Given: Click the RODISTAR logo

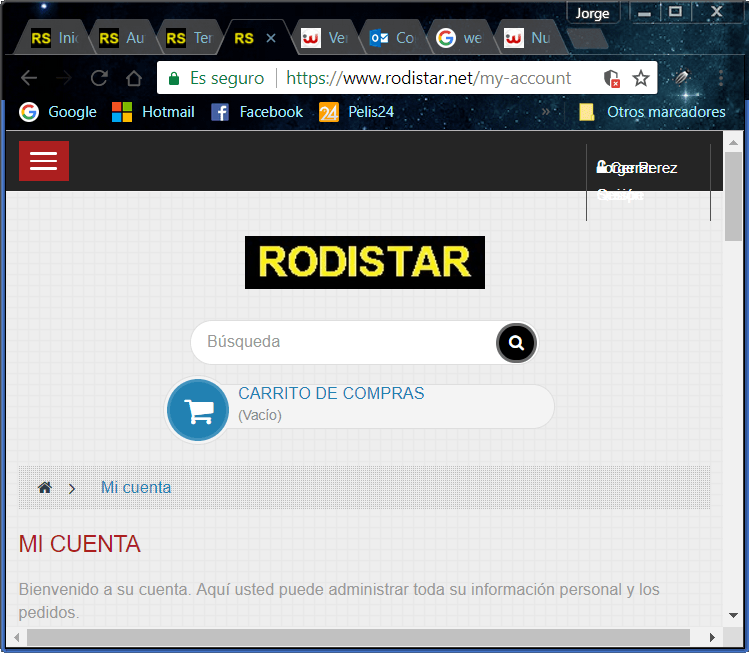Looking at the screenshot, I should coord(365,262).
